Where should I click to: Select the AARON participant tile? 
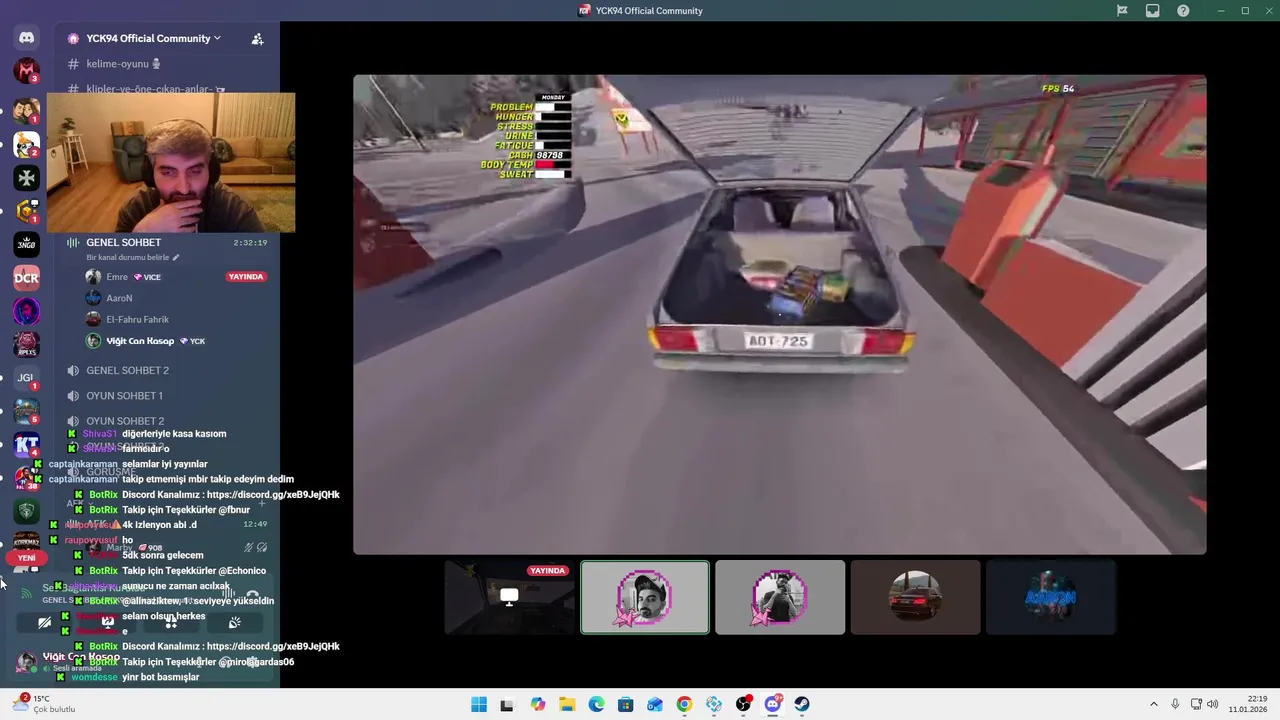(1050, 597)
